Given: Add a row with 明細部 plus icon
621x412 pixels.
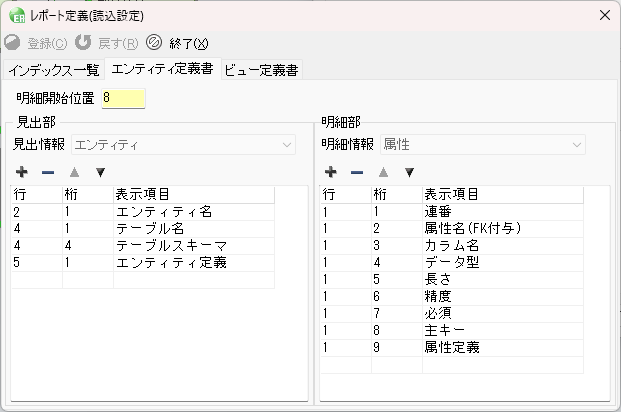Looking at the screenshot, I should 331,172.
